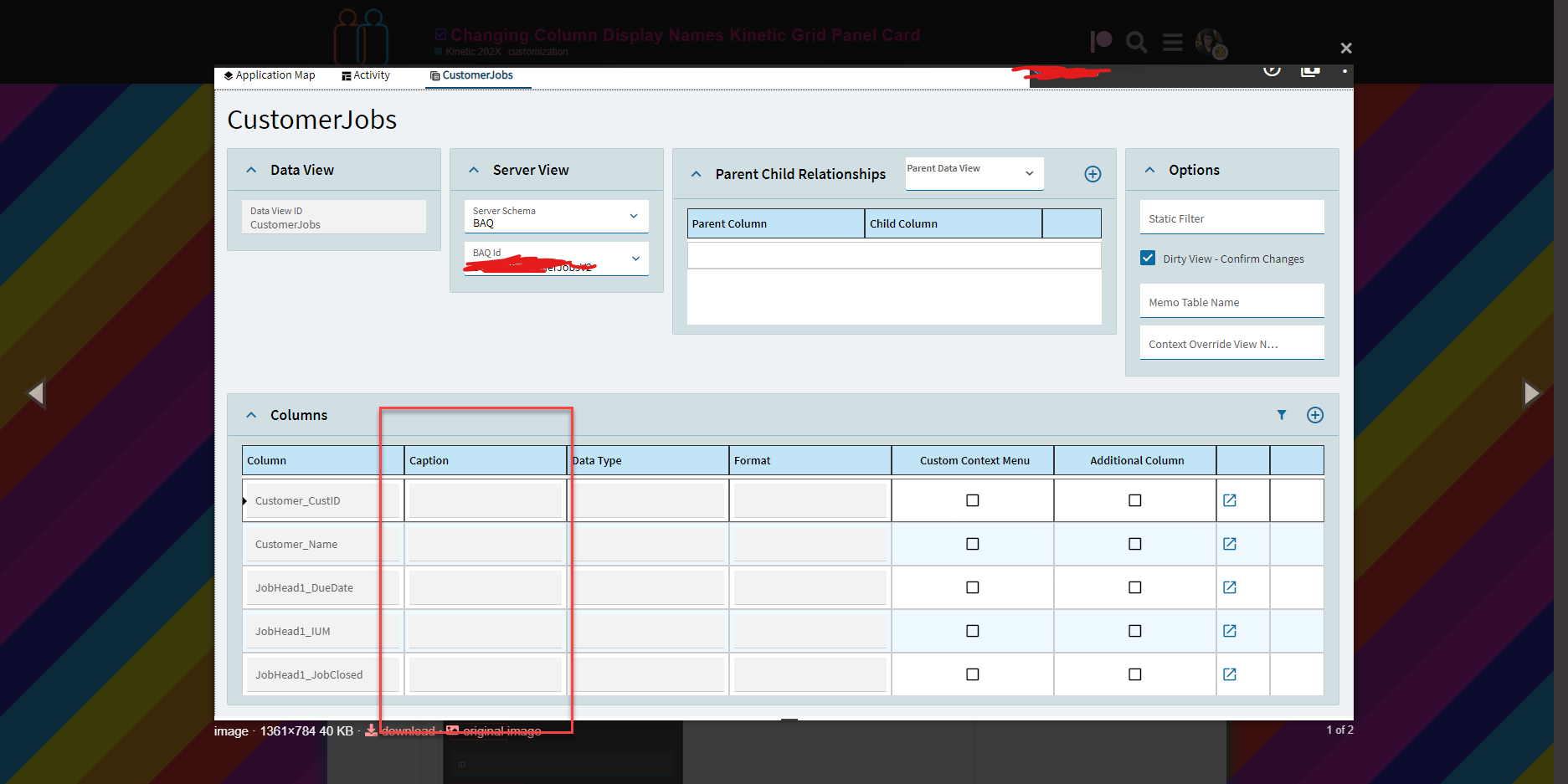Open details icon for JobHead1_IUM row

(x=1230, y=631)
